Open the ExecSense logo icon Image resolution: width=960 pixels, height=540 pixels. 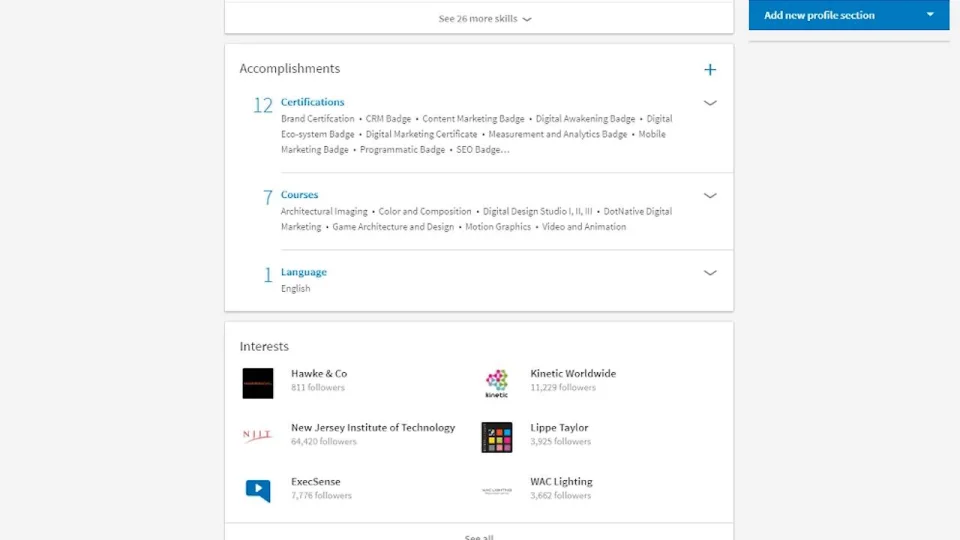pos(258,490)
